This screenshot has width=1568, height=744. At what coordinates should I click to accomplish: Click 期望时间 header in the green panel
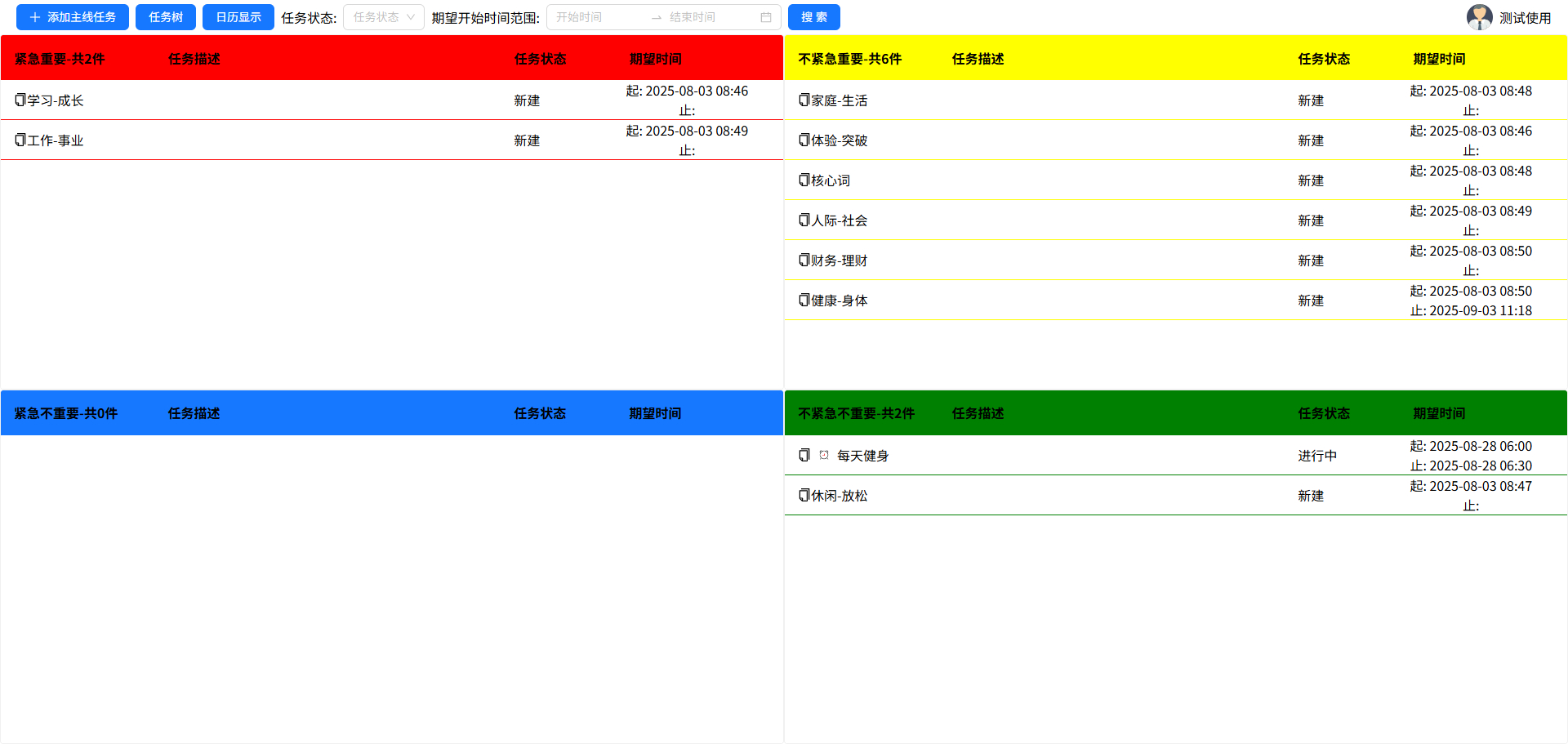pyautogui.click(x=1439, y=413)
